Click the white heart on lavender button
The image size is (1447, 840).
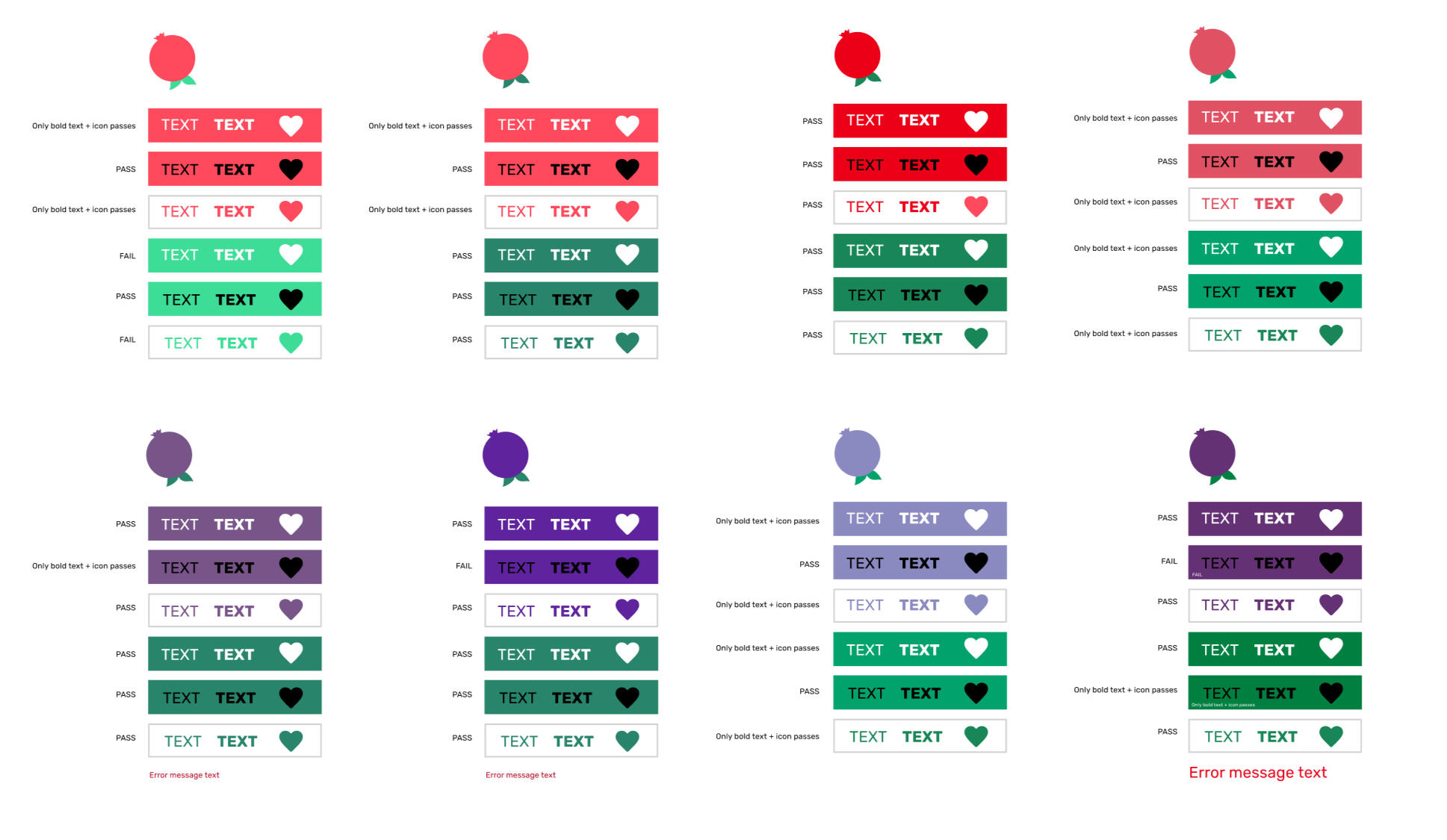pos(976,518)
